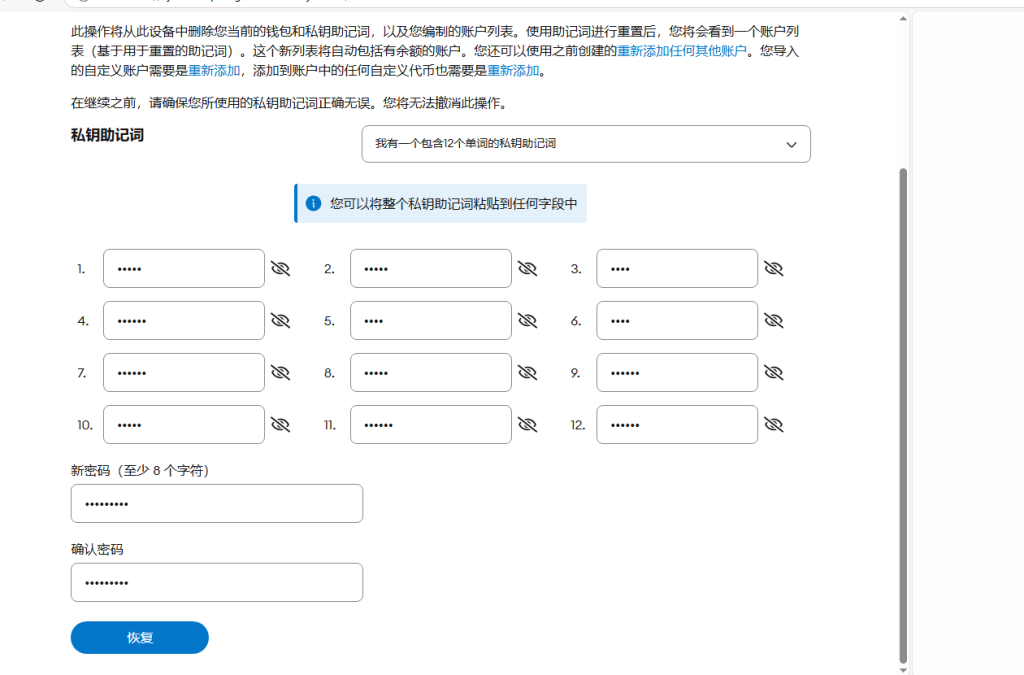The width and height of the screenshot is (1024, 675).
Task: Open the 12-word phrase length dropdown
Action: point(585,144)
